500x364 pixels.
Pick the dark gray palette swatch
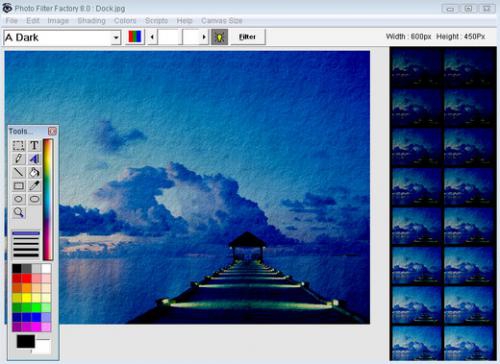click(x=26, y=268)
